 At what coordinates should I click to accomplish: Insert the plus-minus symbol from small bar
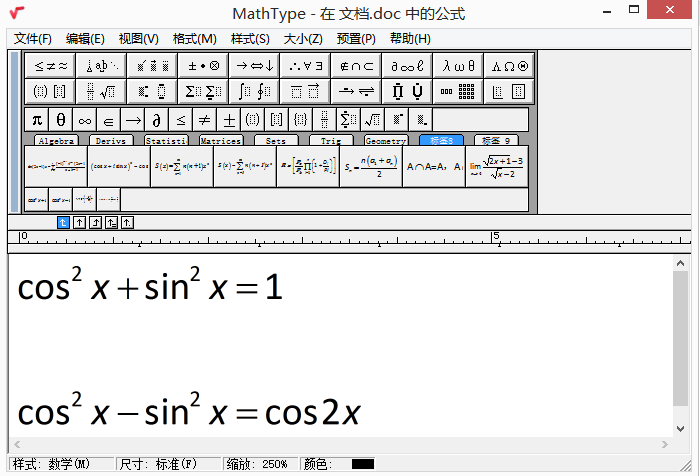[x=229, y=120]
